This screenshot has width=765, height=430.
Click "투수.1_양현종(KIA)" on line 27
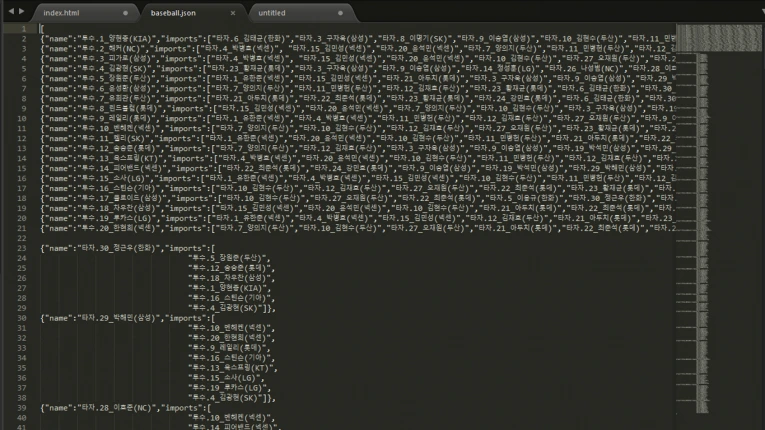(229, 288)
